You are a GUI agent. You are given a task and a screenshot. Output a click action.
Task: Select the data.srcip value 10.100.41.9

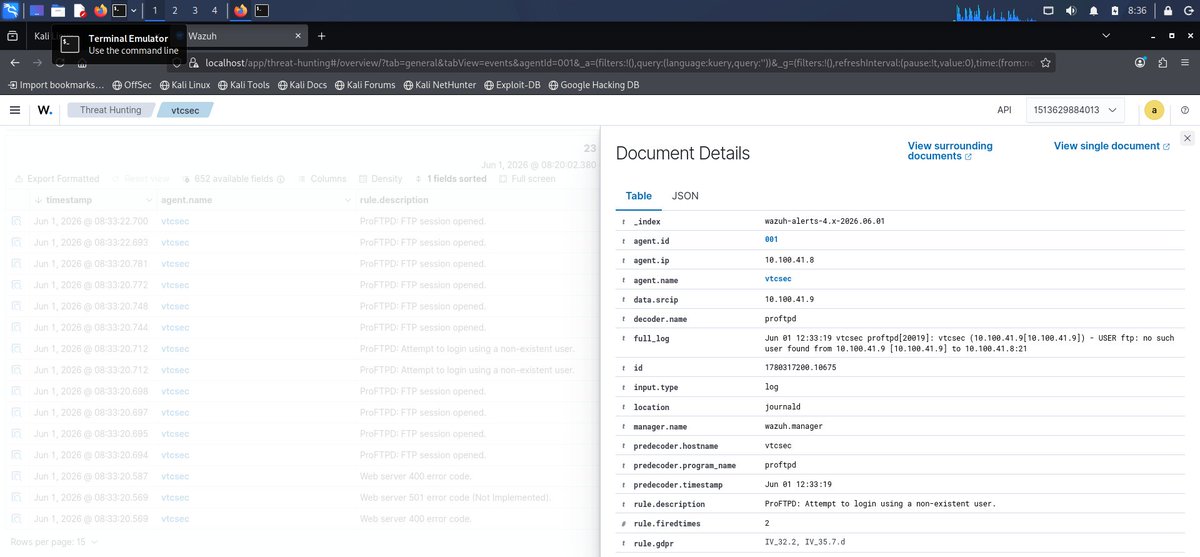click(789, 299)
